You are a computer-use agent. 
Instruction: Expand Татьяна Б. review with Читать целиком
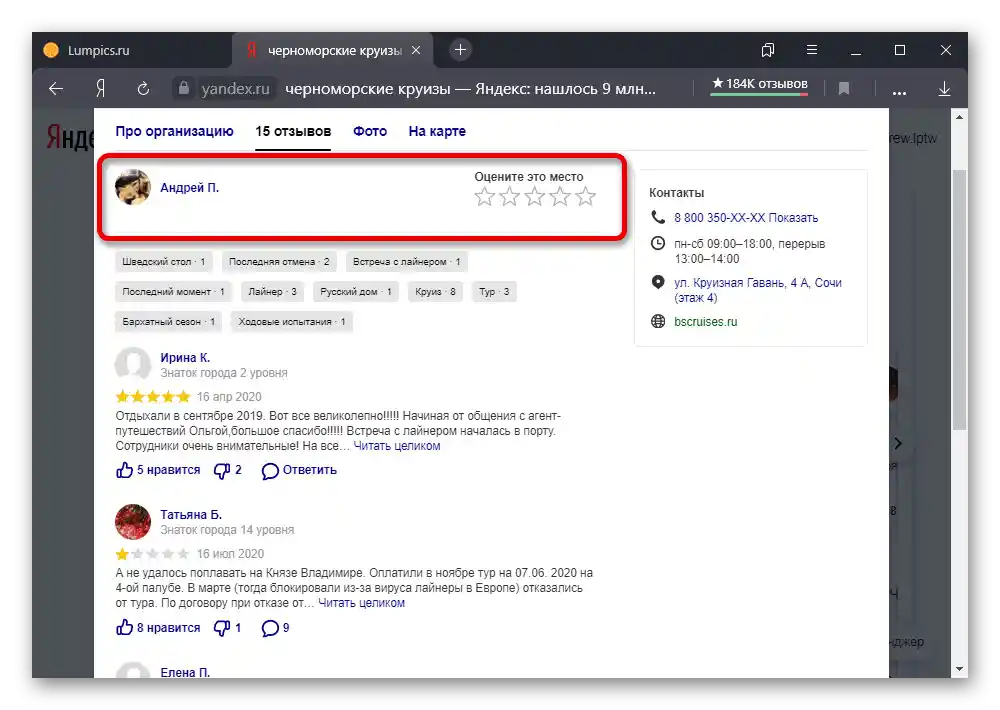362,603
